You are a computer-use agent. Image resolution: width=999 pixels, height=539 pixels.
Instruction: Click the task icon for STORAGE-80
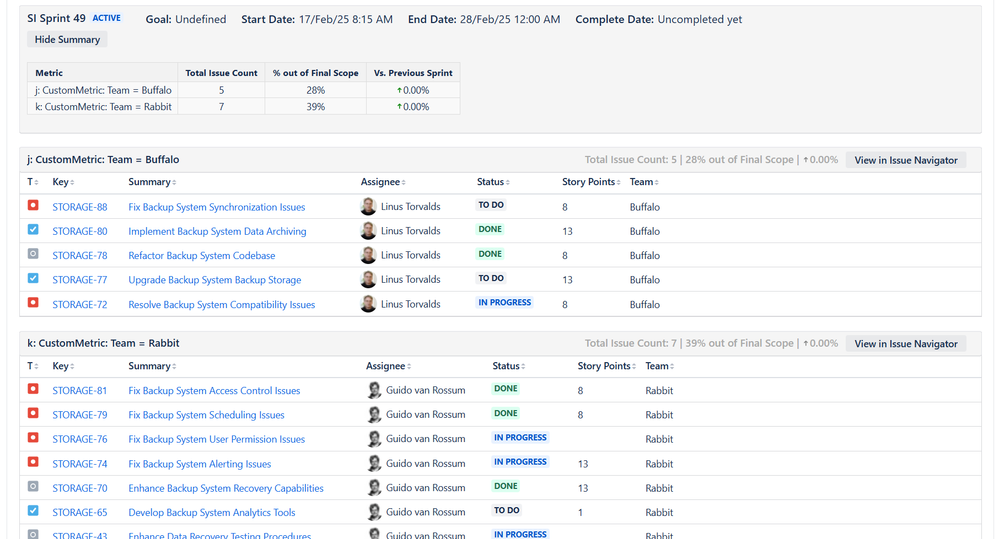(x=33, y=231)
